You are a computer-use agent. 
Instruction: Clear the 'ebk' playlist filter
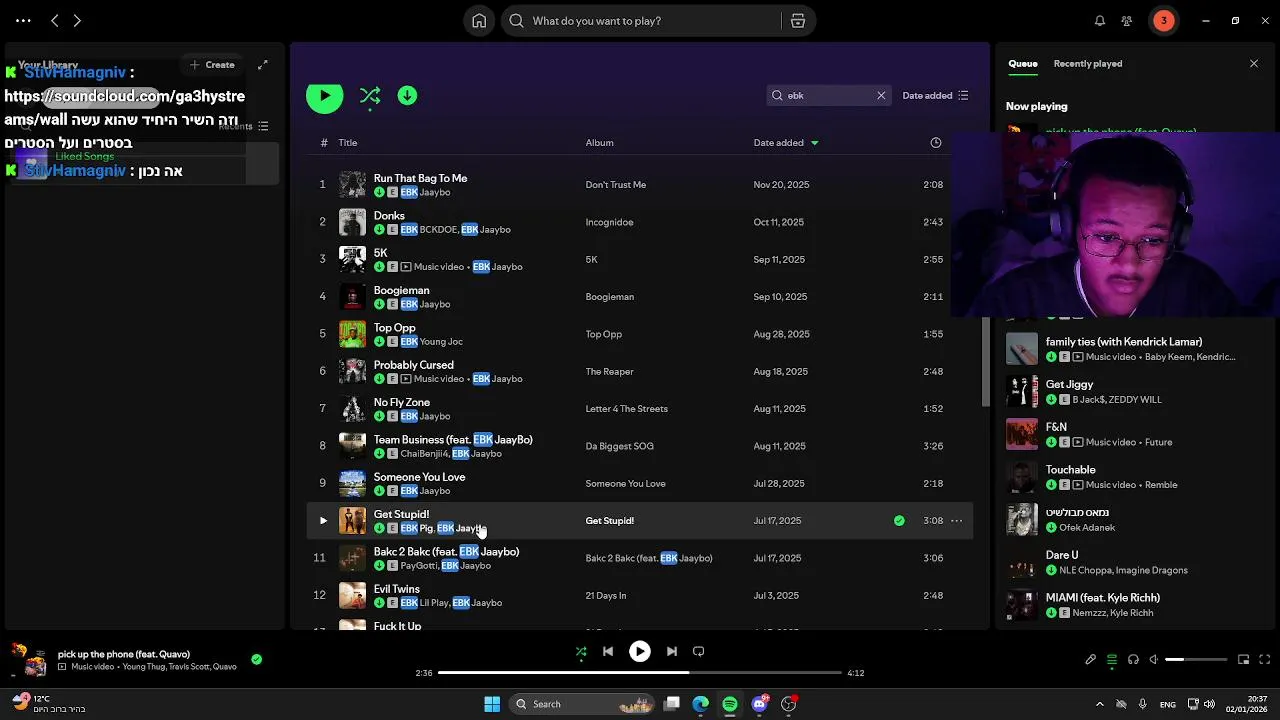click(881, 96)
